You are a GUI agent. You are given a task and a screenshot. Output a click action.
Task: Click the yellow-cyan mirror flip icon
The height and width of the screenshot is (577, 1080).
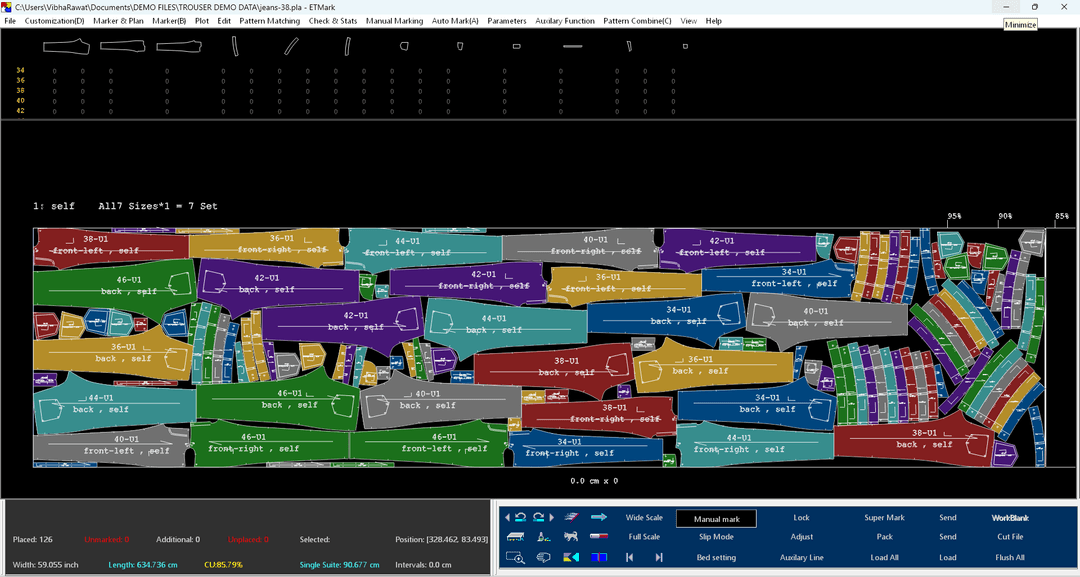573,557
